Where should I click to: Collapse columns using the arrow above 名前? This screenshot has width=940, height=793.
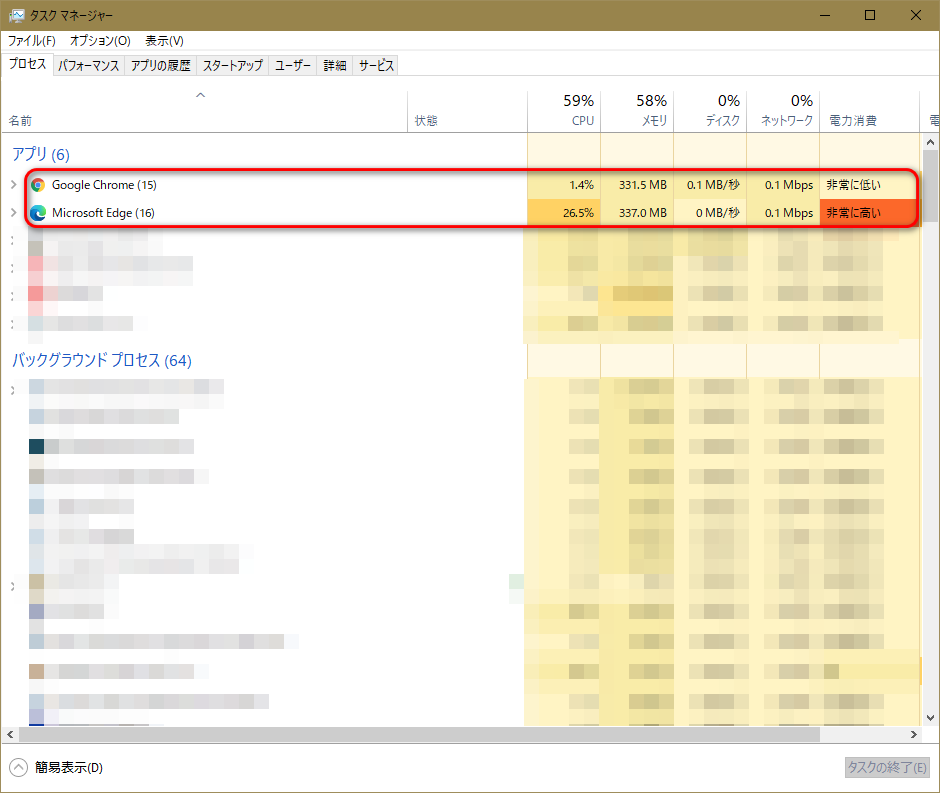(200, 96)
